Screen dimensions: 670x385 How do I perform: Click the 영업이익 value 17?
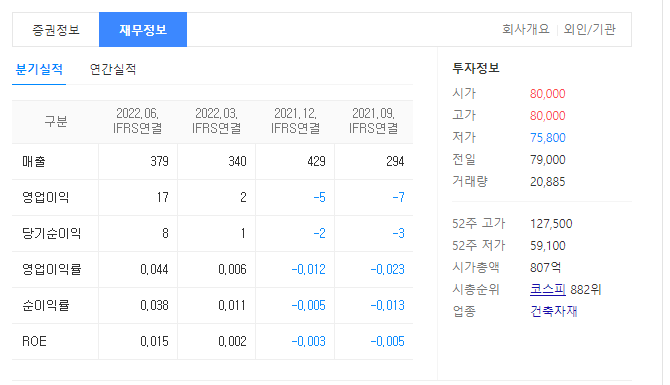162,197
